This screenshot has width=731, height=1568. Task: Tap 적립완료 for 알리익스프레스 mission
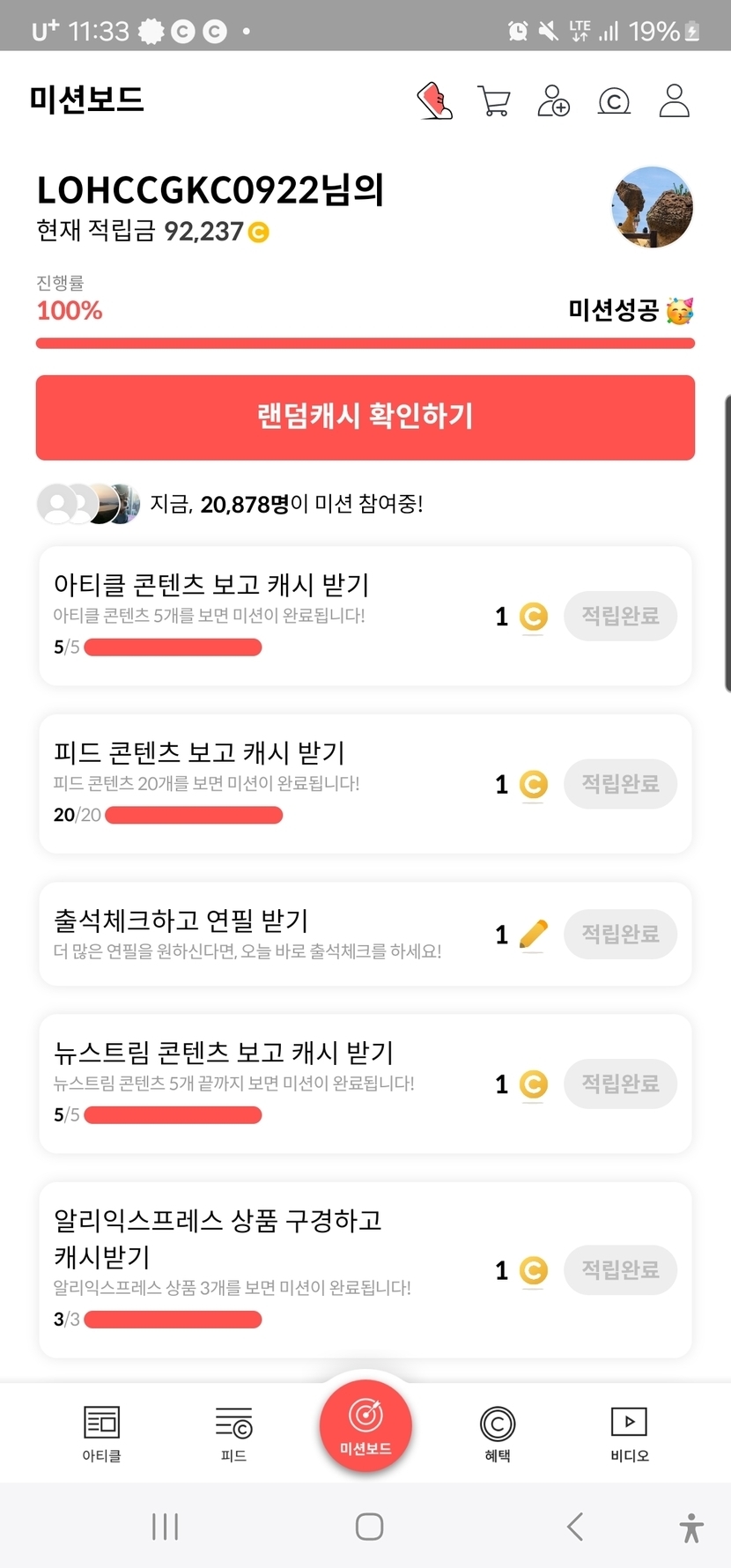620,1270
